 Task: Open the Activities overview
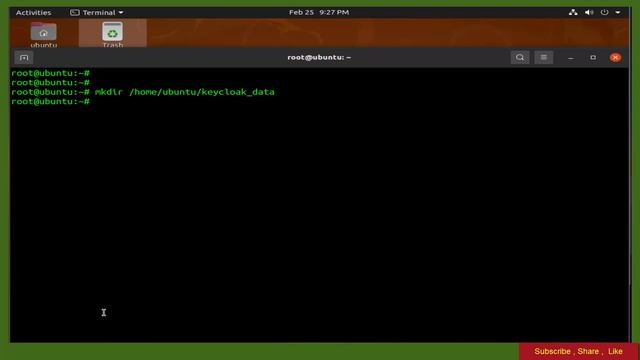(x=33, y=13)
